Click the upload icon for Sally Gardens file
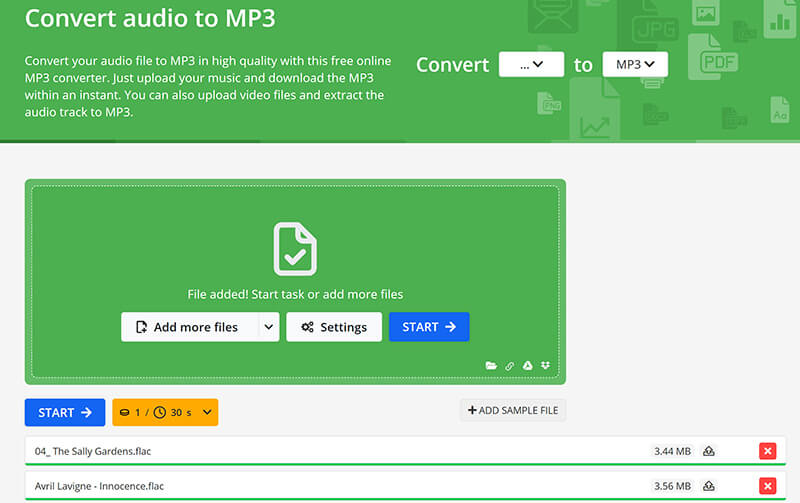The width and height of the screenshot is (800, 503). [x=709, y=451]
